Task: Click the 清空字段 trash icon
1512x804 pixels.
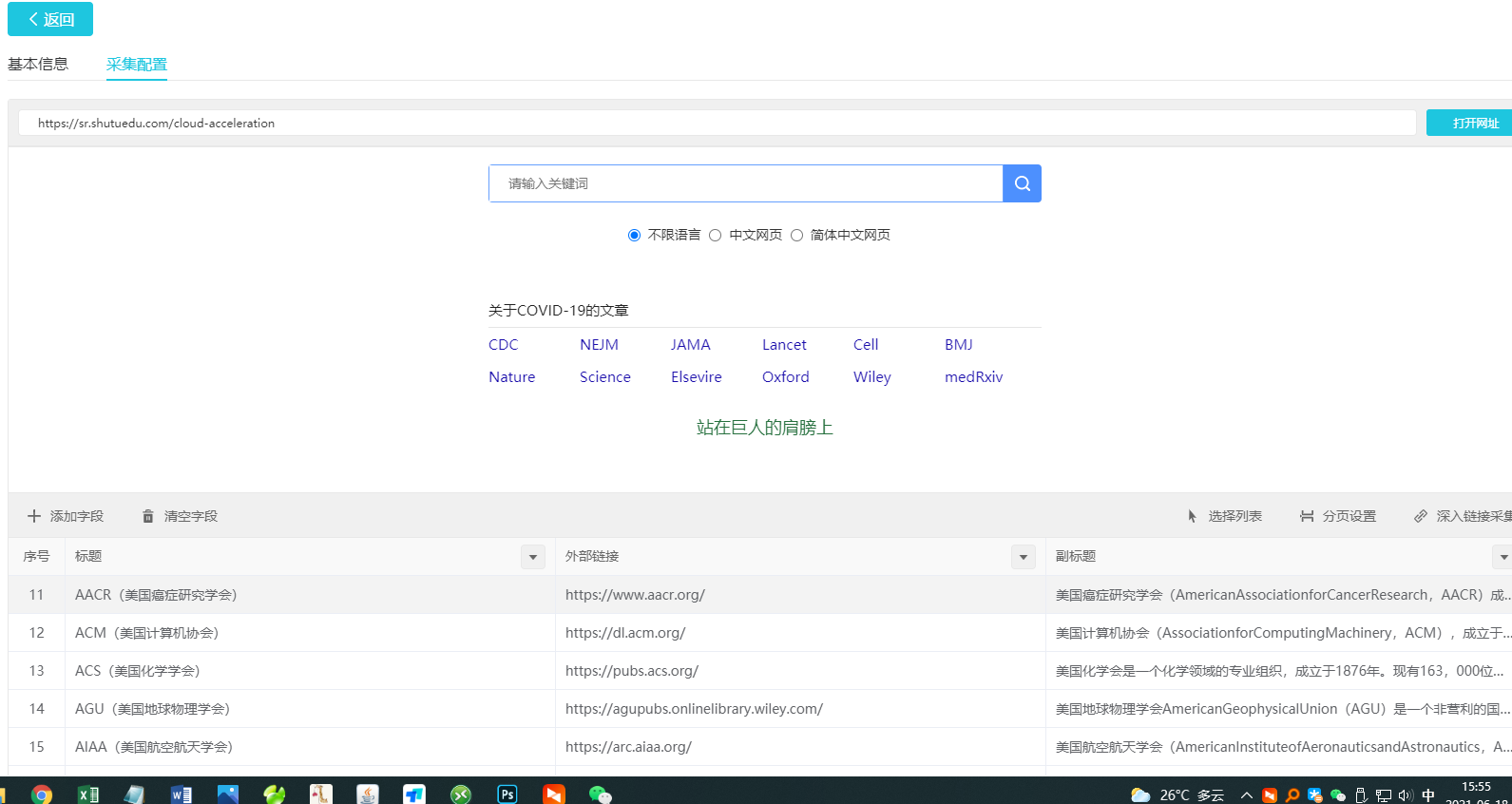Action: tap(148, 516)
